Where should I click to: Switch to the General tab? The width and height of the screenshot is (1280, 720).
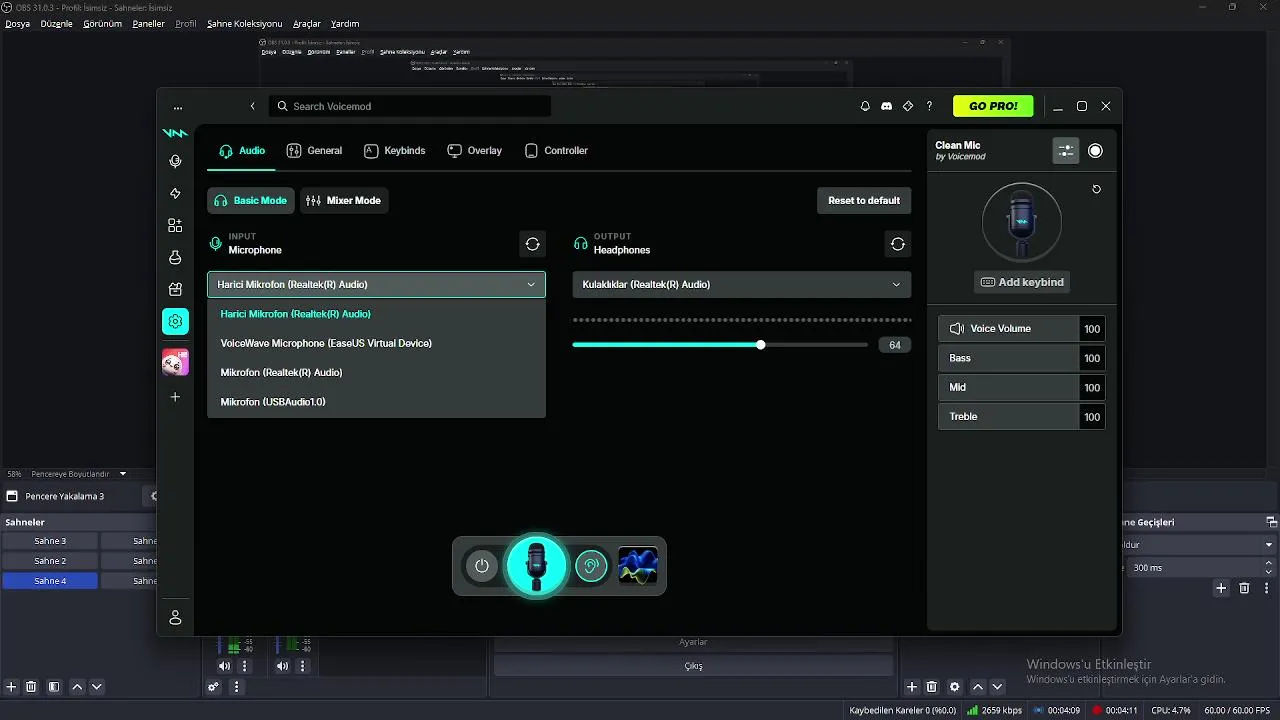314,151
